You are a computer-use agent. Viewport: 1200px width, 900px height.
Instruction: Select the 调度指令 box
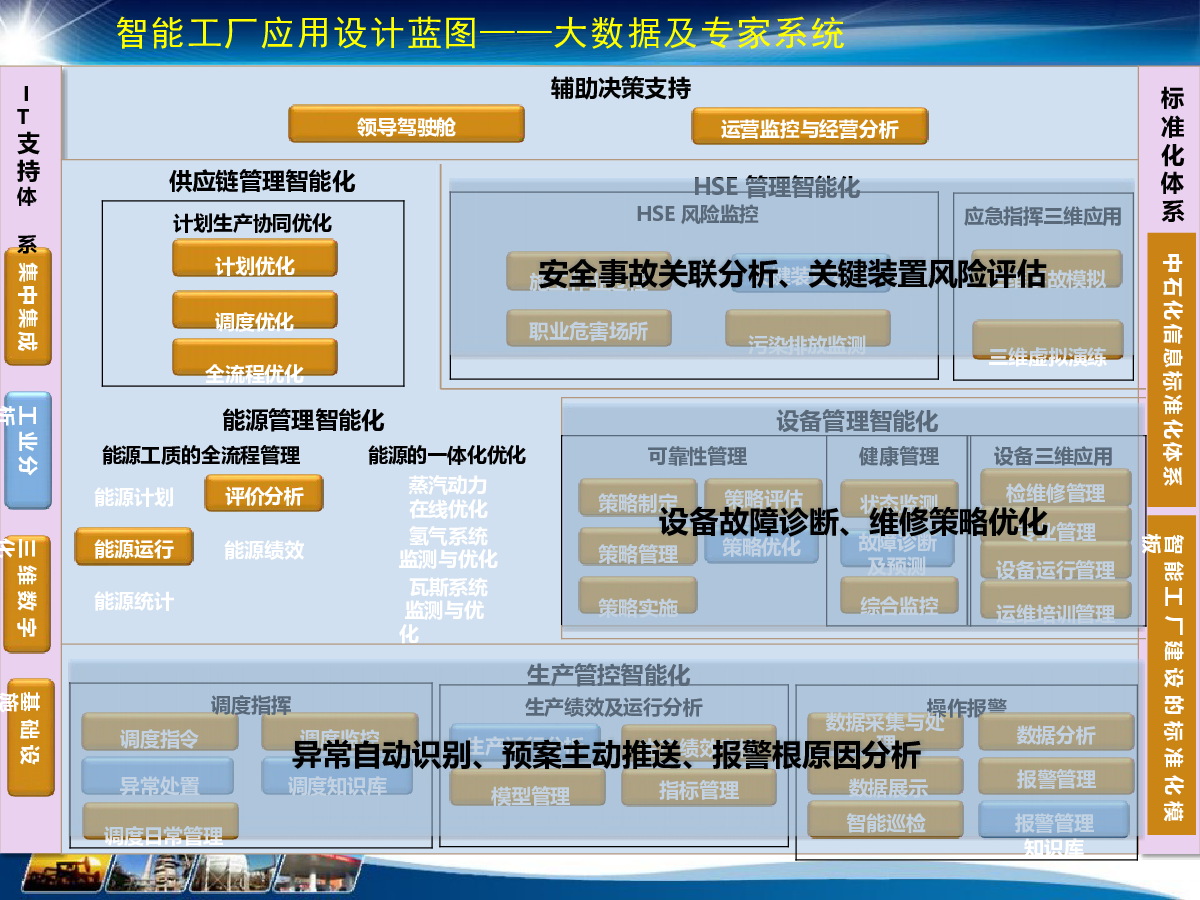click(x=160, y=732)
